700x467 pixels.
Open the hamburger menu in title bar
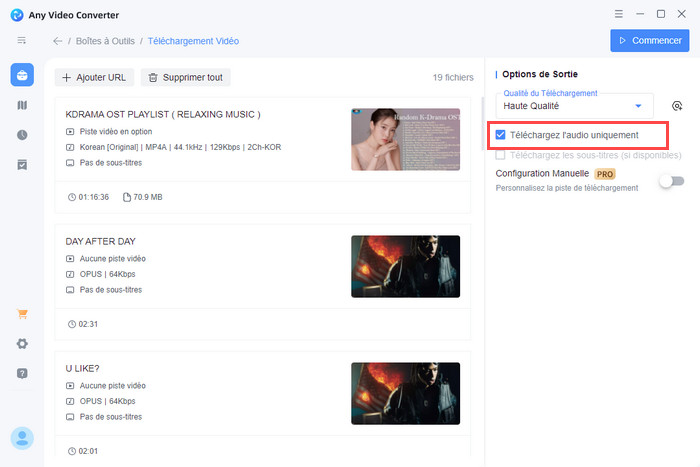[620, 14]
